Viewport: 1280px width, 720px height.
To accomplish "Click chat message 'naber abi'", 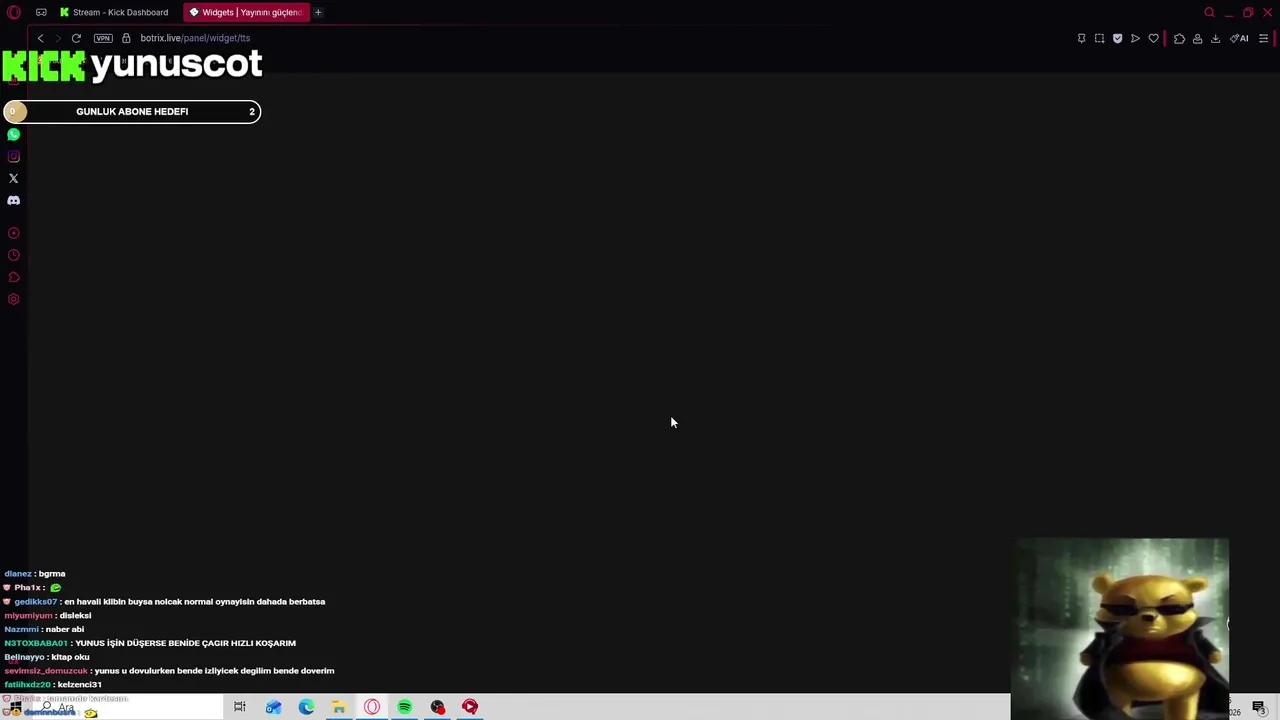I will point(64,629).
